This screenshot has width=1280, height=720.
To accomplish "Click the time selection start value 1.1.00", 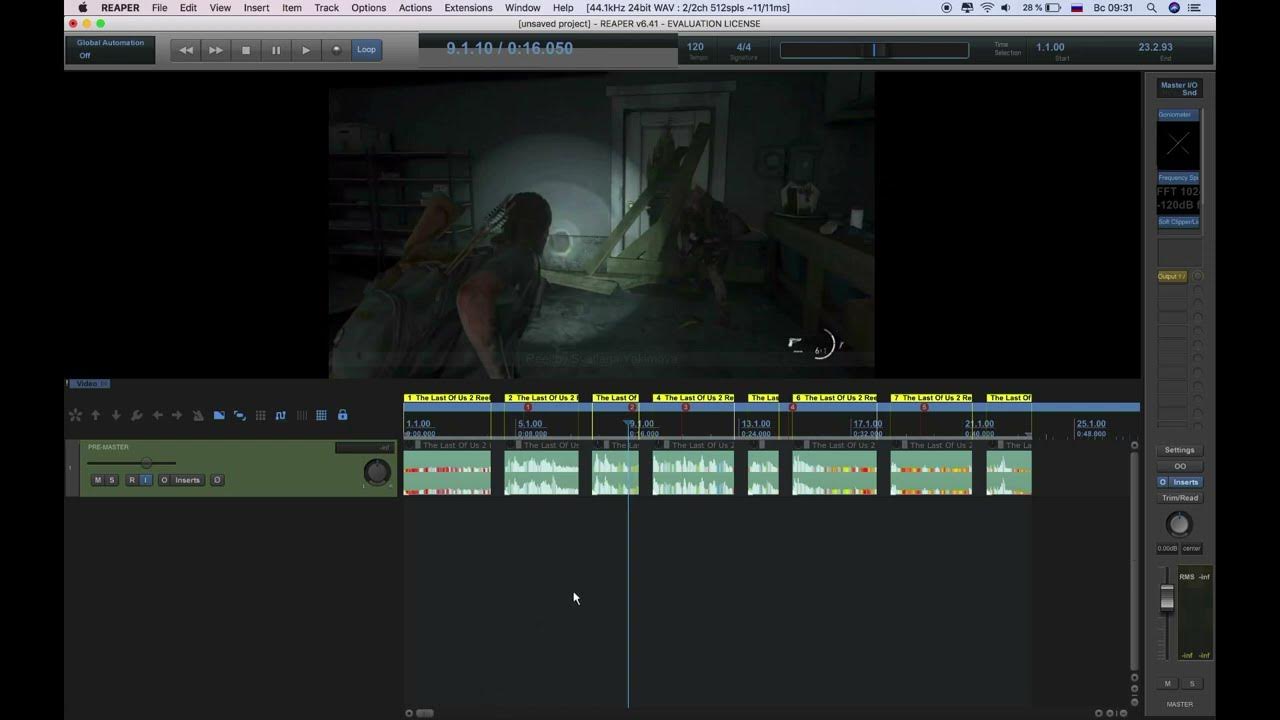I will tap(1050, 47).
